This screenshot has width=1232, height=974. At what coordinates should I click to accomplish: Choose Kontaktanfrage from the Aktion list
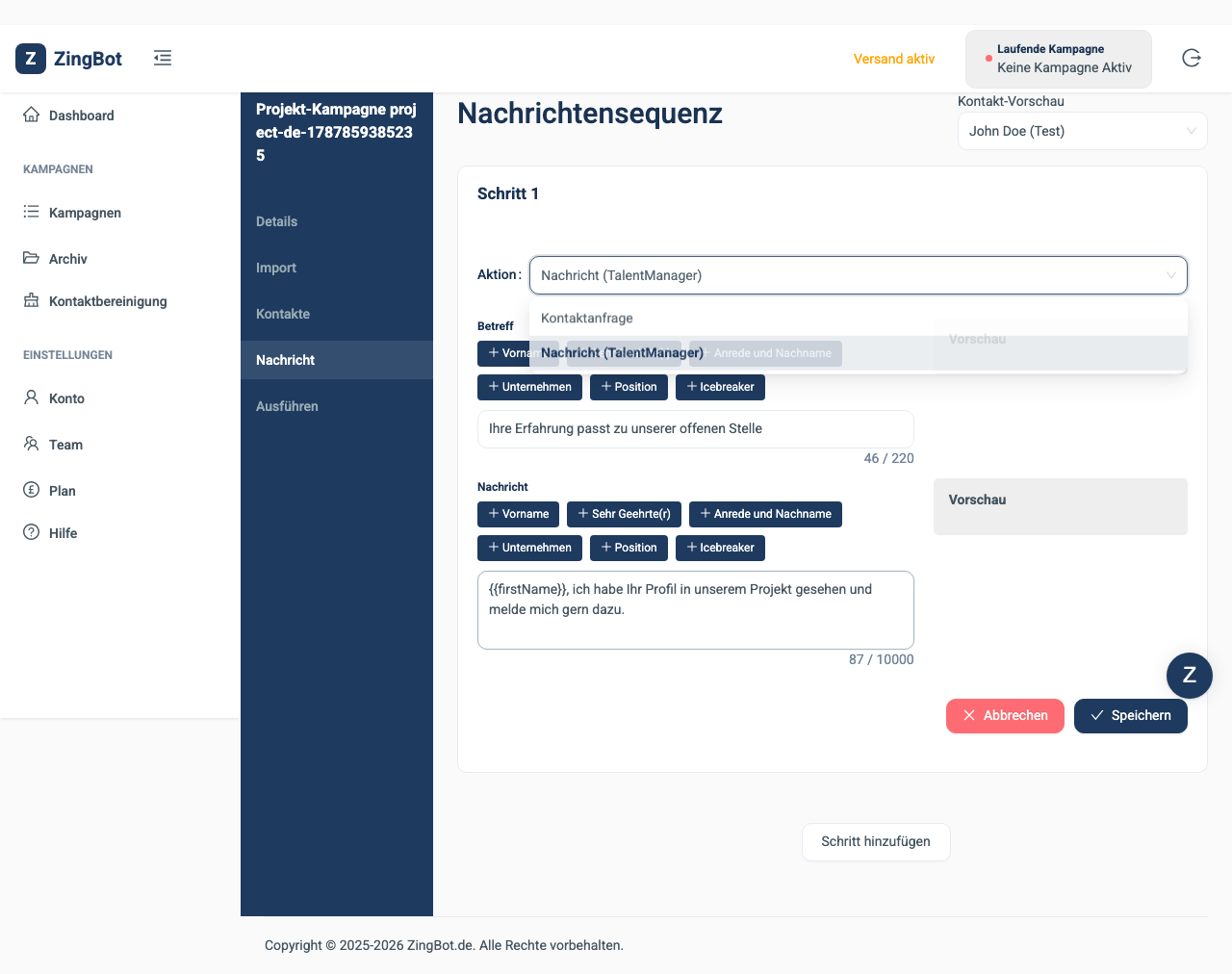click(859, 319)
